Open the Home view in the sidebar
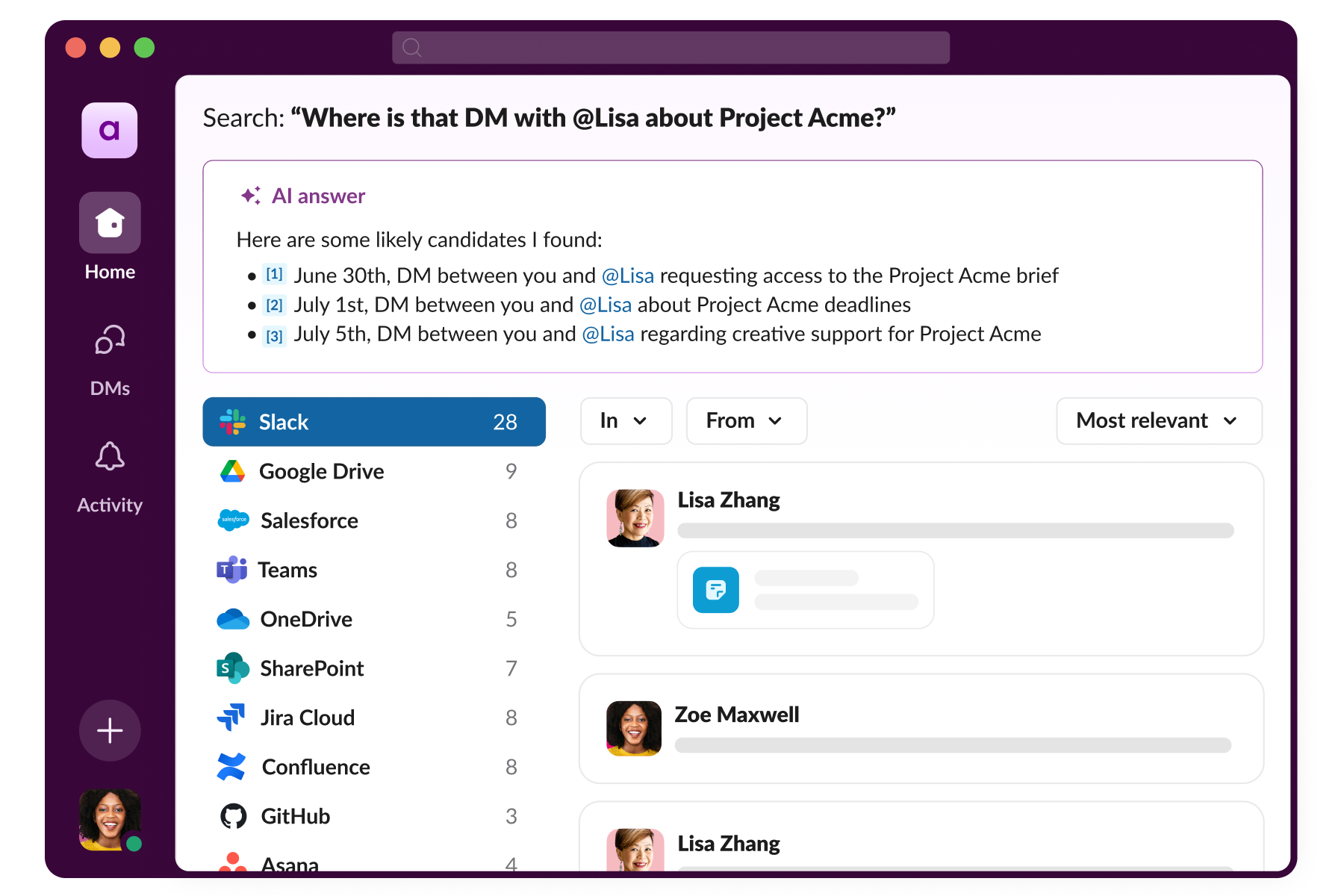The image size is (1344, 896). point(110,223)
